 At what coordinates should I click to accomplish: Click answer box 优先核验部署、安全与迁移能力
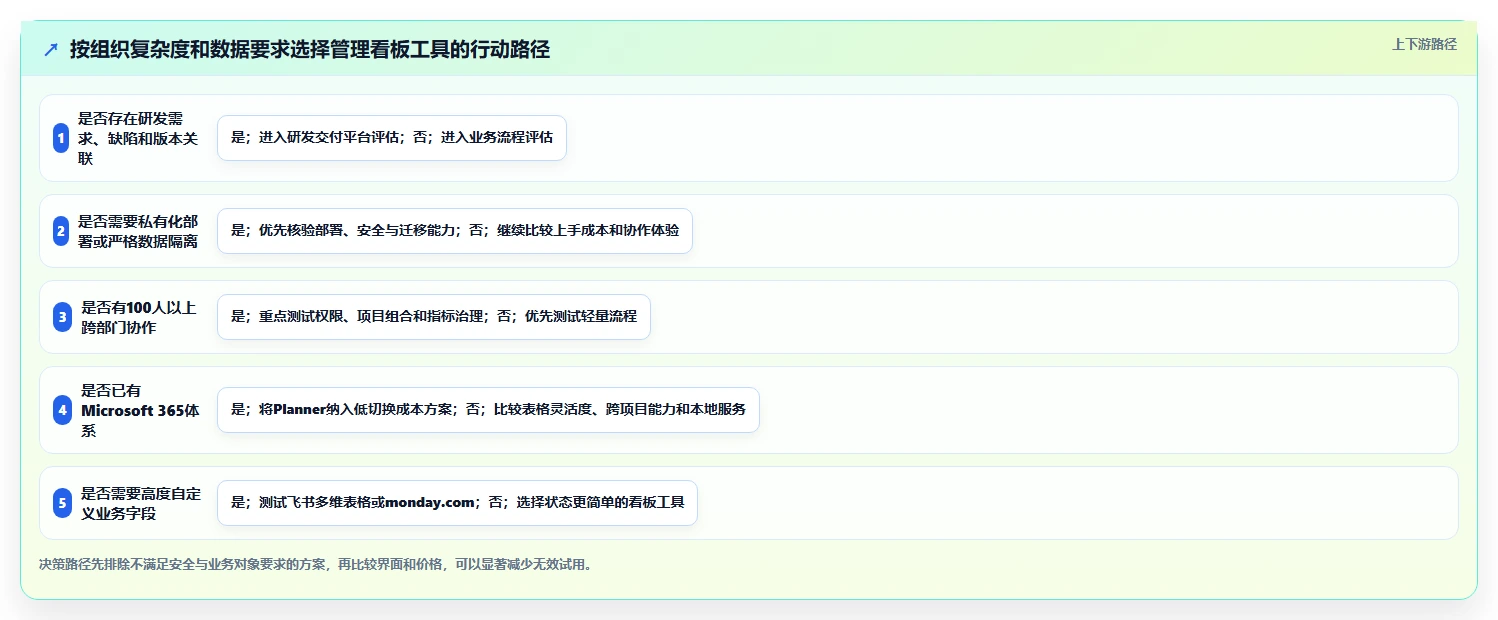click(455, 231)
